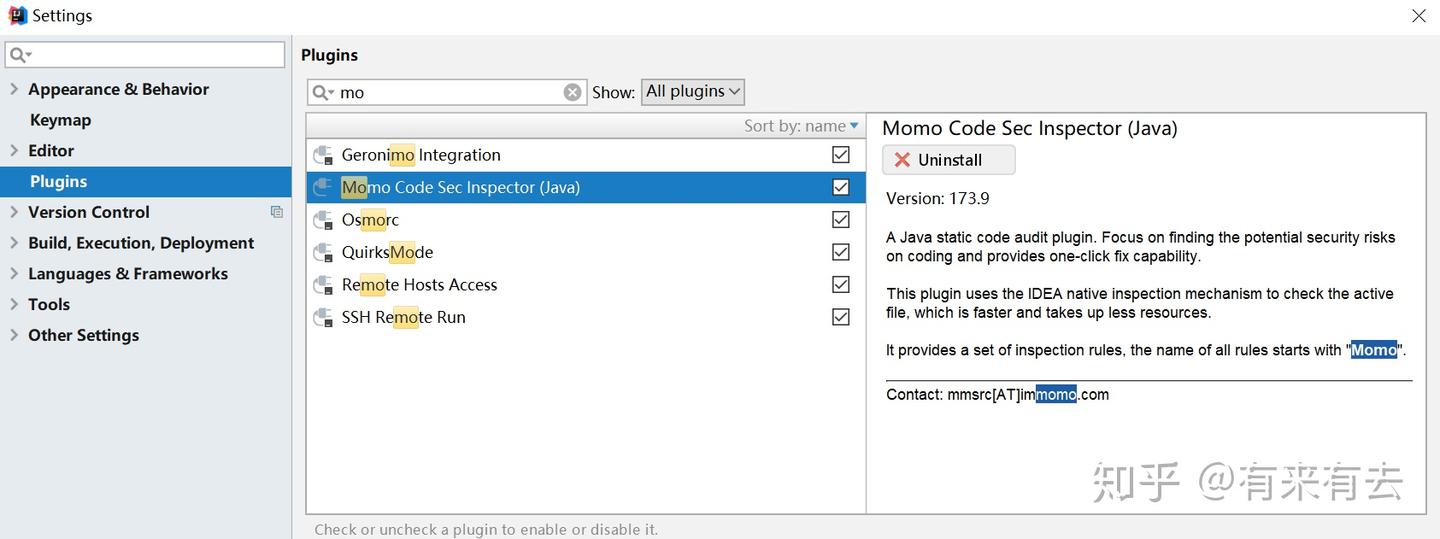Expand the Version Control arrow

(14, 212)
